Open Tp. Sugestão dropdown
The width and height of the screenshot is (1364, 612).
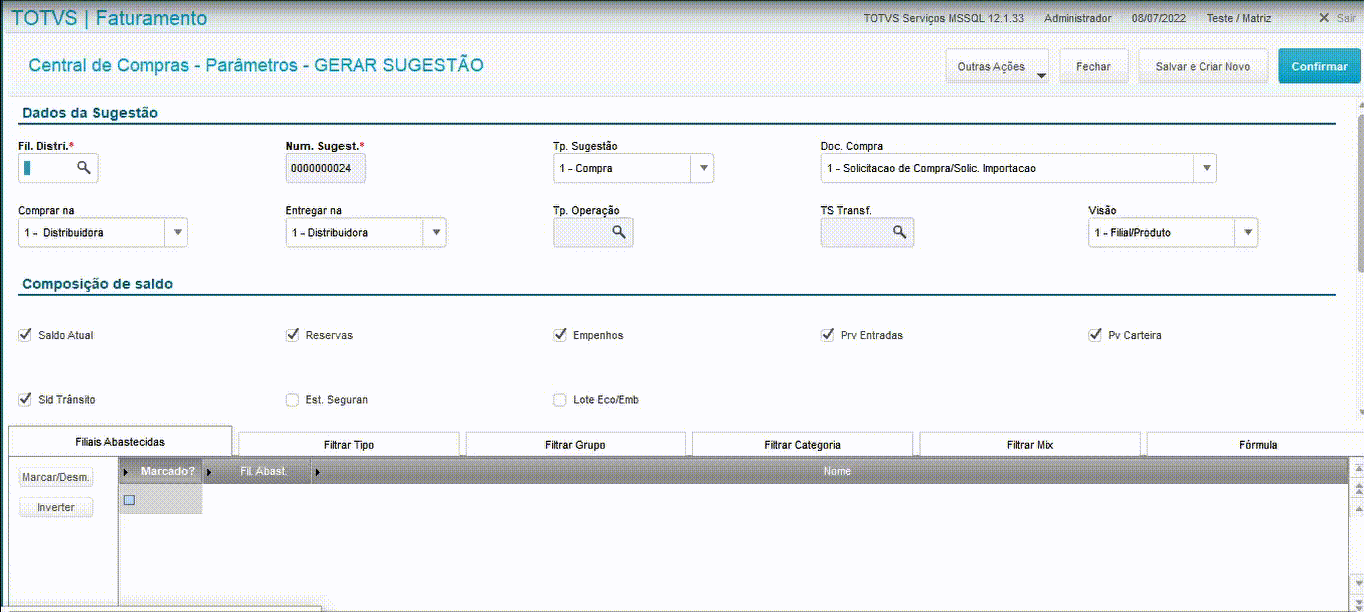click(x=704, y=168)
